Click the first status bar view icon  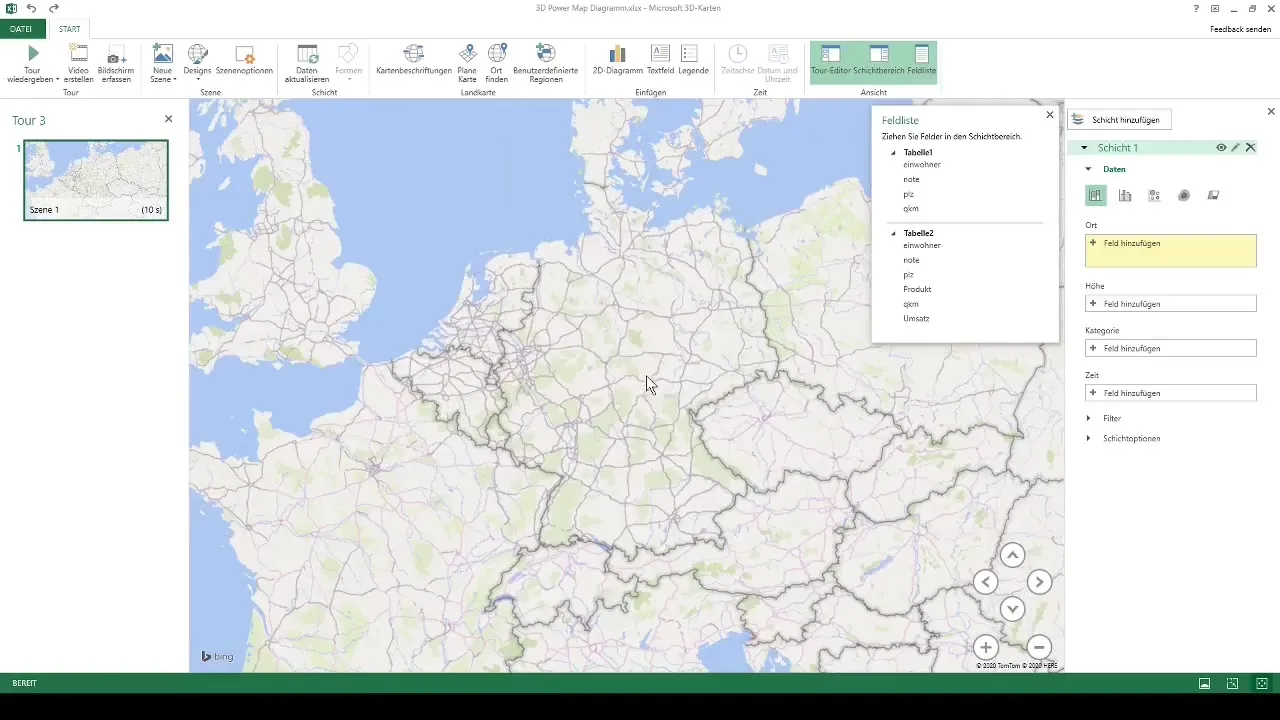click(1205, 683)
